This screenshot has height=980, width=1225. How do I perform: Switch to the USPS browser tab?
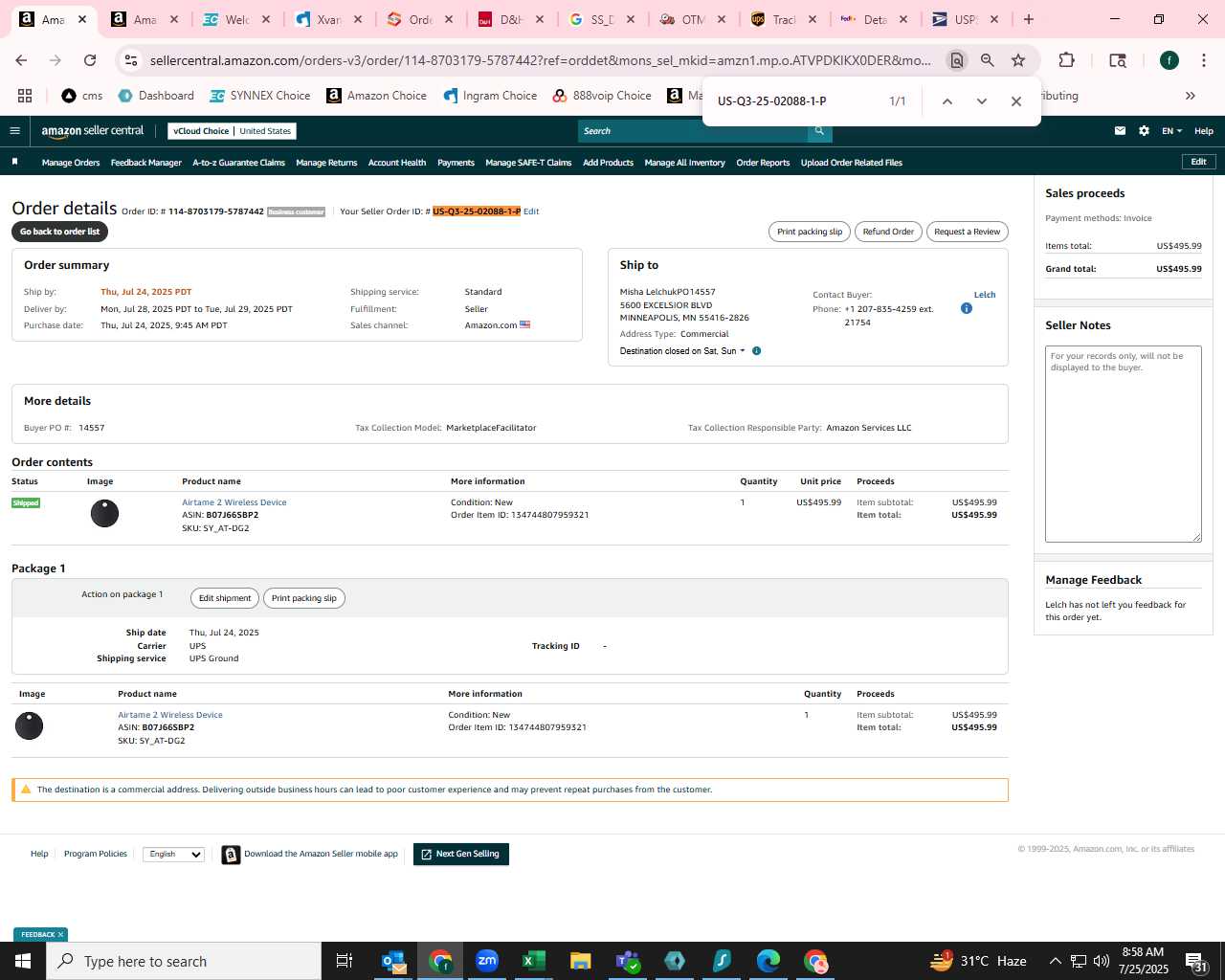point(965,19)
